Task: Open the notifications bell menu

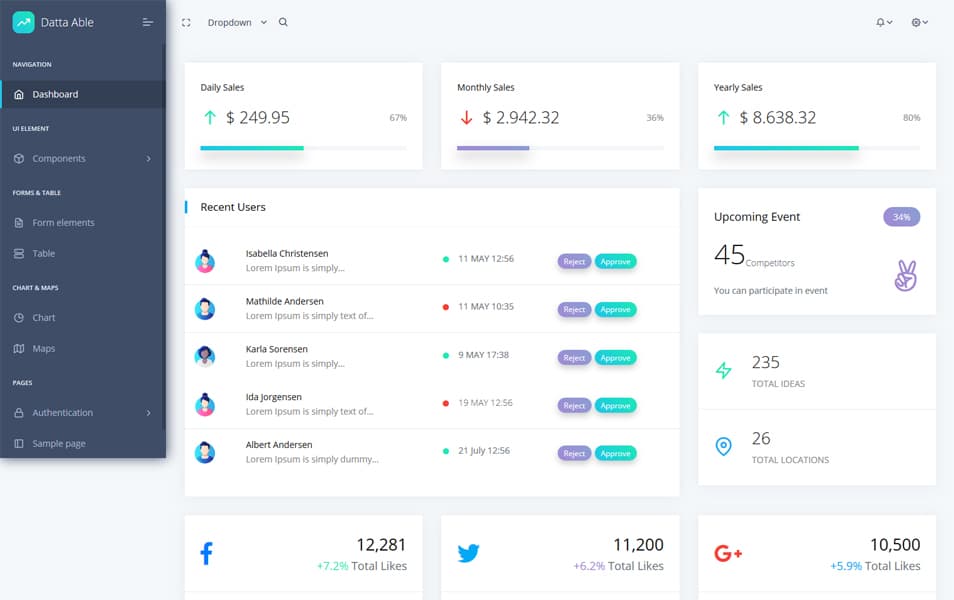Action: click(x=883, y=22)
